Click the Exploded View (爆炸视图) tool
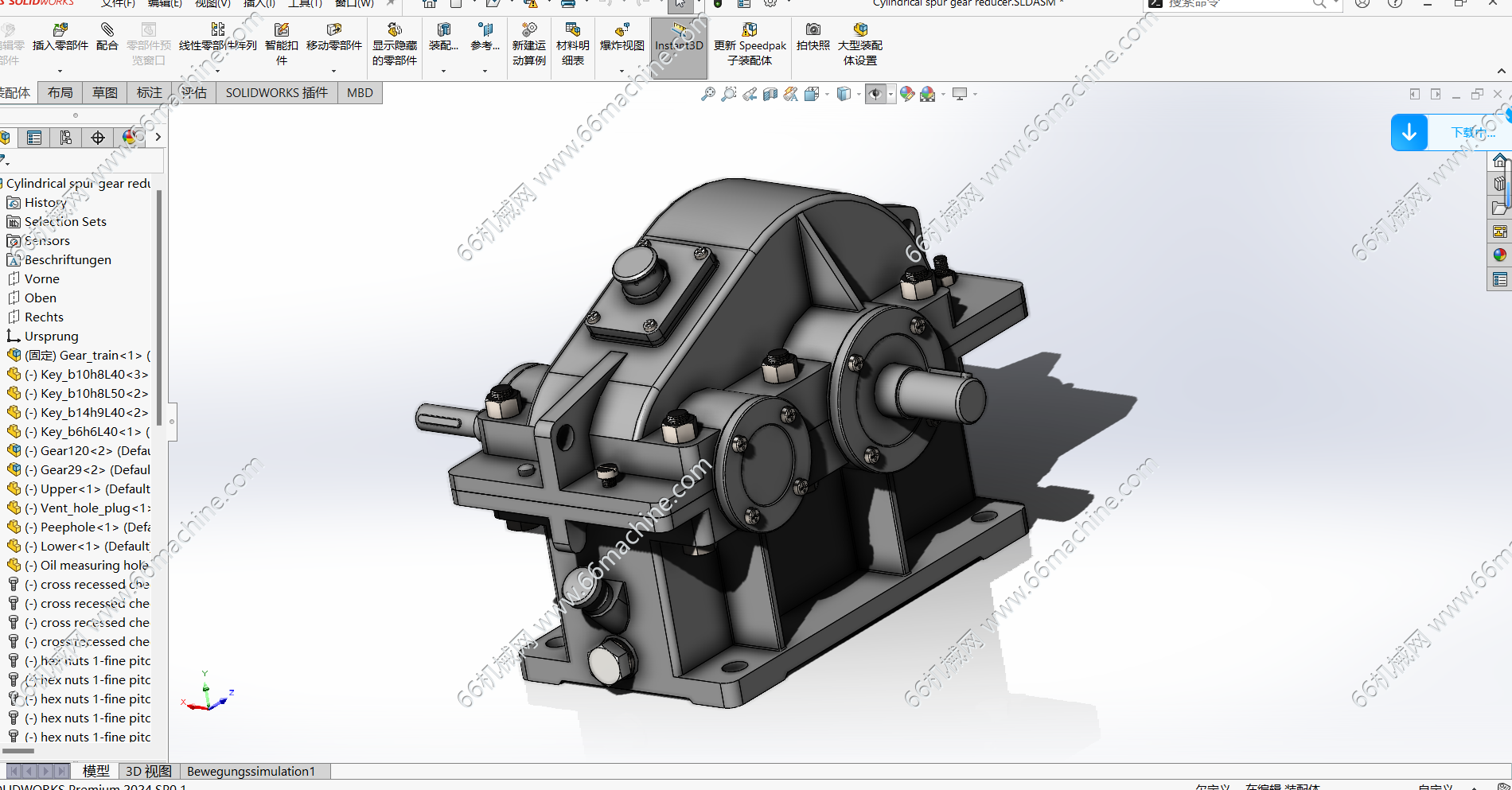Viewport: 1512px width, 790px height. (622, 37)
